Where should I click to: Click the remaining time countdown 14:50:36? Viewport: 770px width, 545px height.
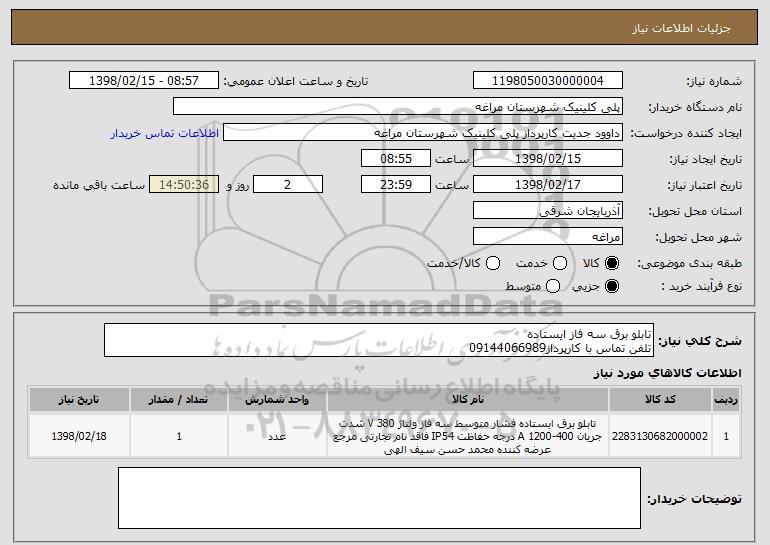pos(181,184)
